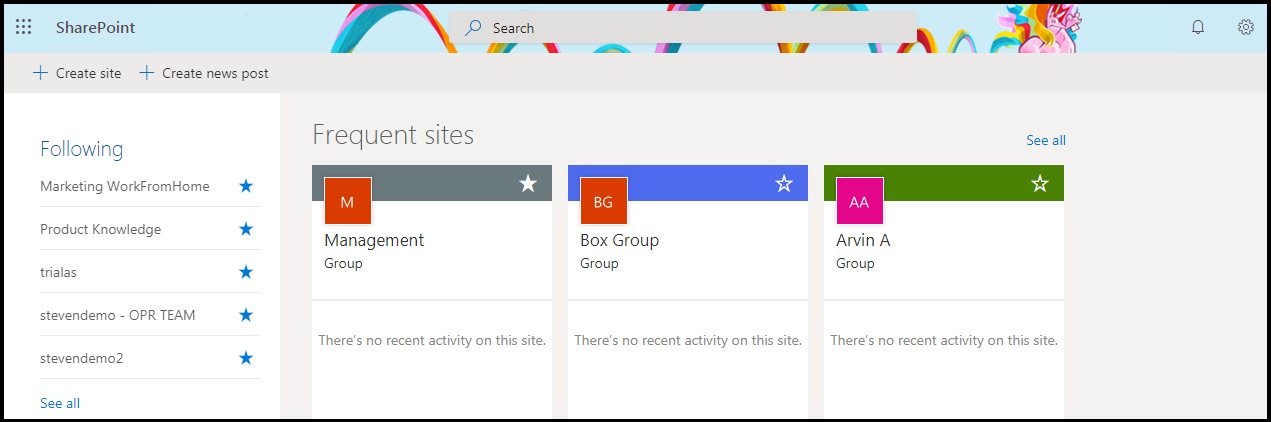The image size is (1271, 422).
Task: Open Product Knowledge site
Action: click(100, 229)
